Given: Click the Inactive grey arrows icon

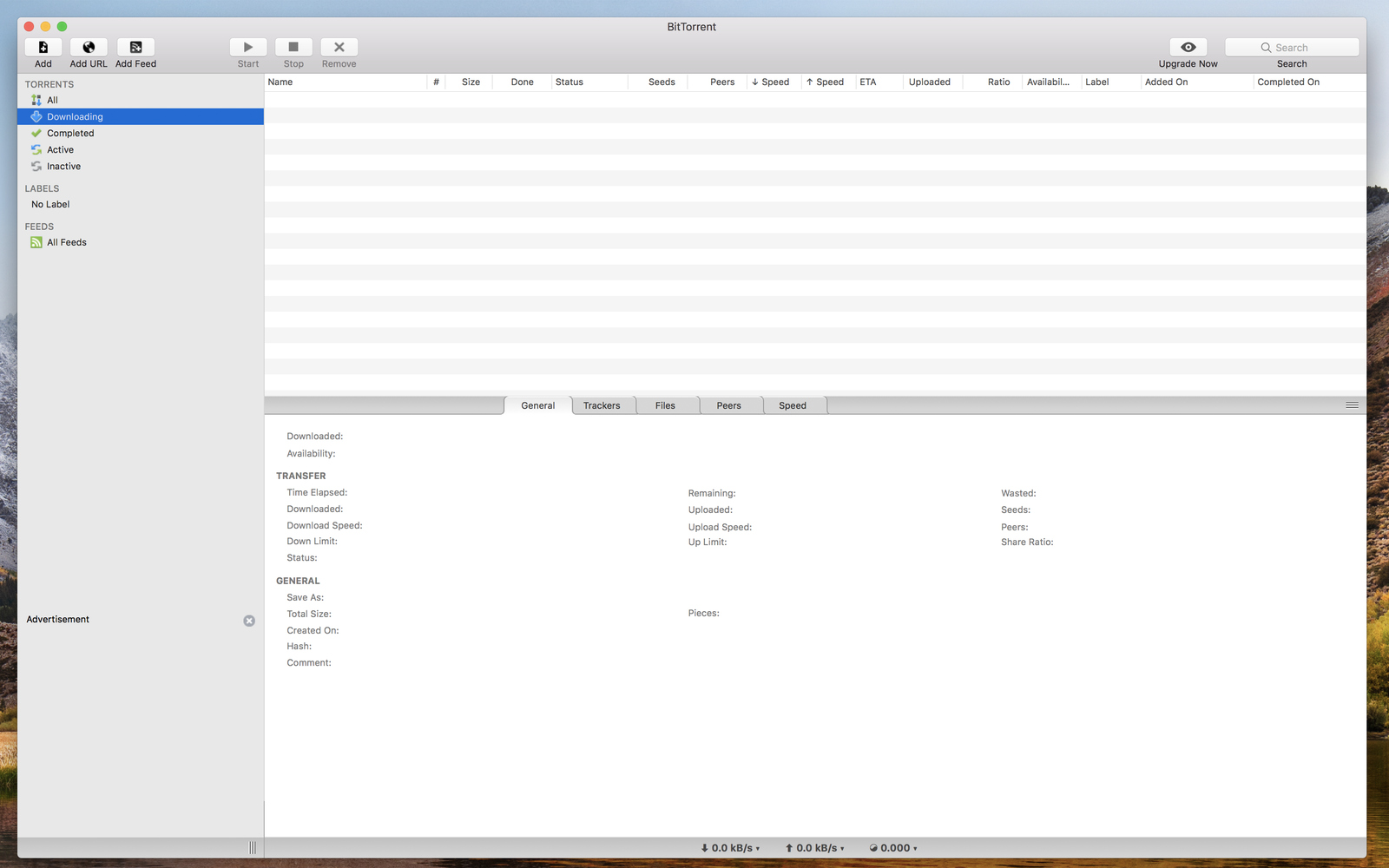Looking at the screenshot, I should click(x=36, y=166).
